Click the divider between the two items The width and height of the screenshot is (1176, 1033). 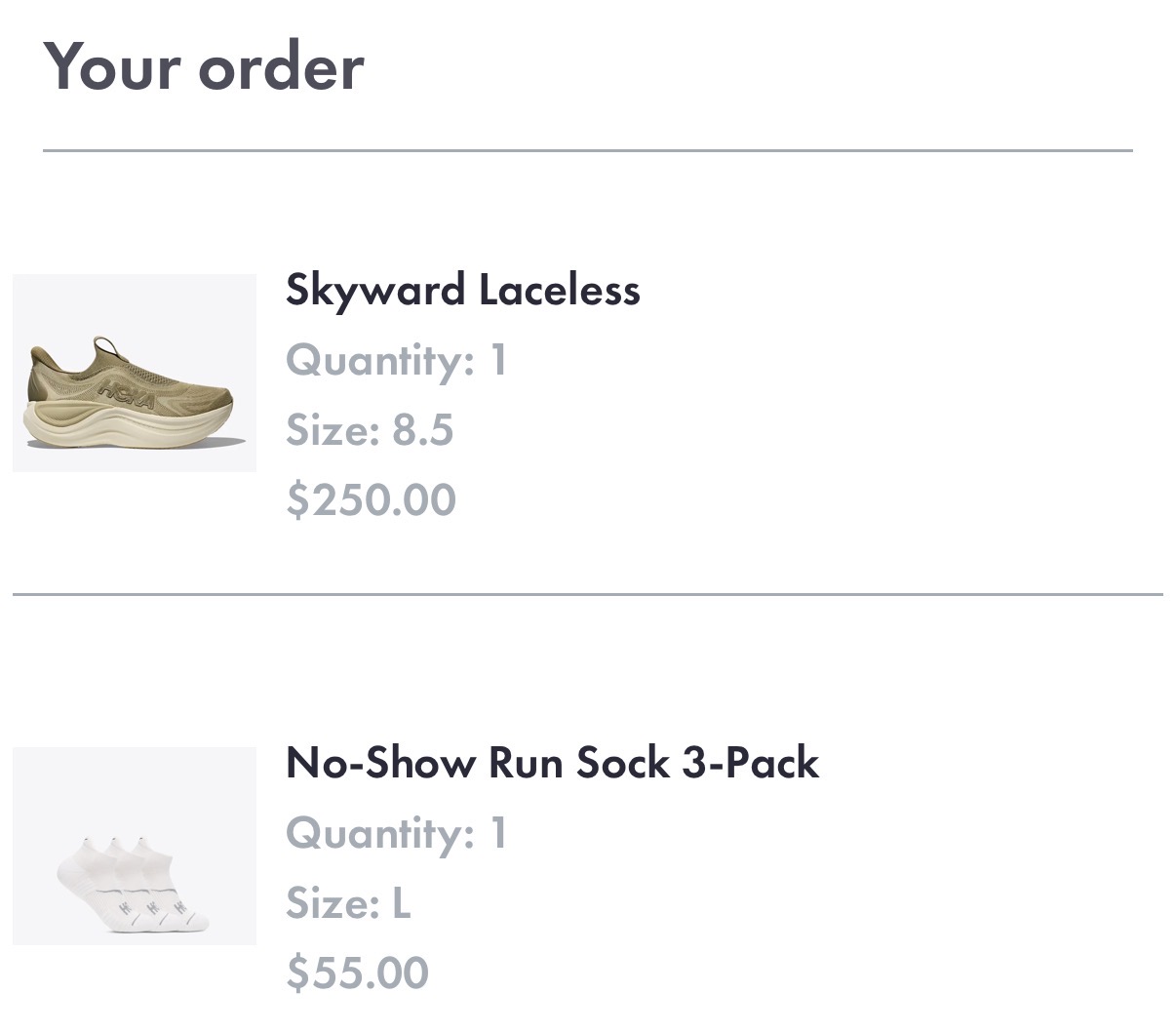(587, 593)
